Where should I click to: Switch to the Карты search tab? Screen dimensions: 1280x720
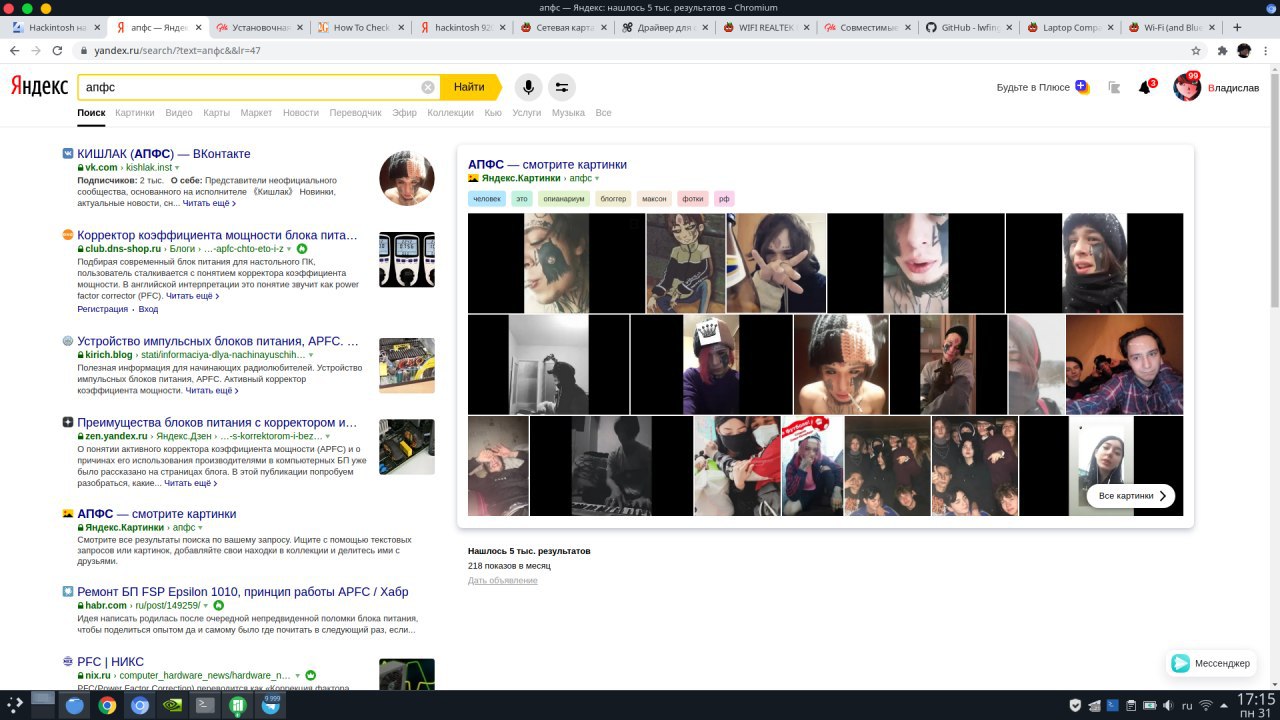pyautogui.click(x=216, y=113)
